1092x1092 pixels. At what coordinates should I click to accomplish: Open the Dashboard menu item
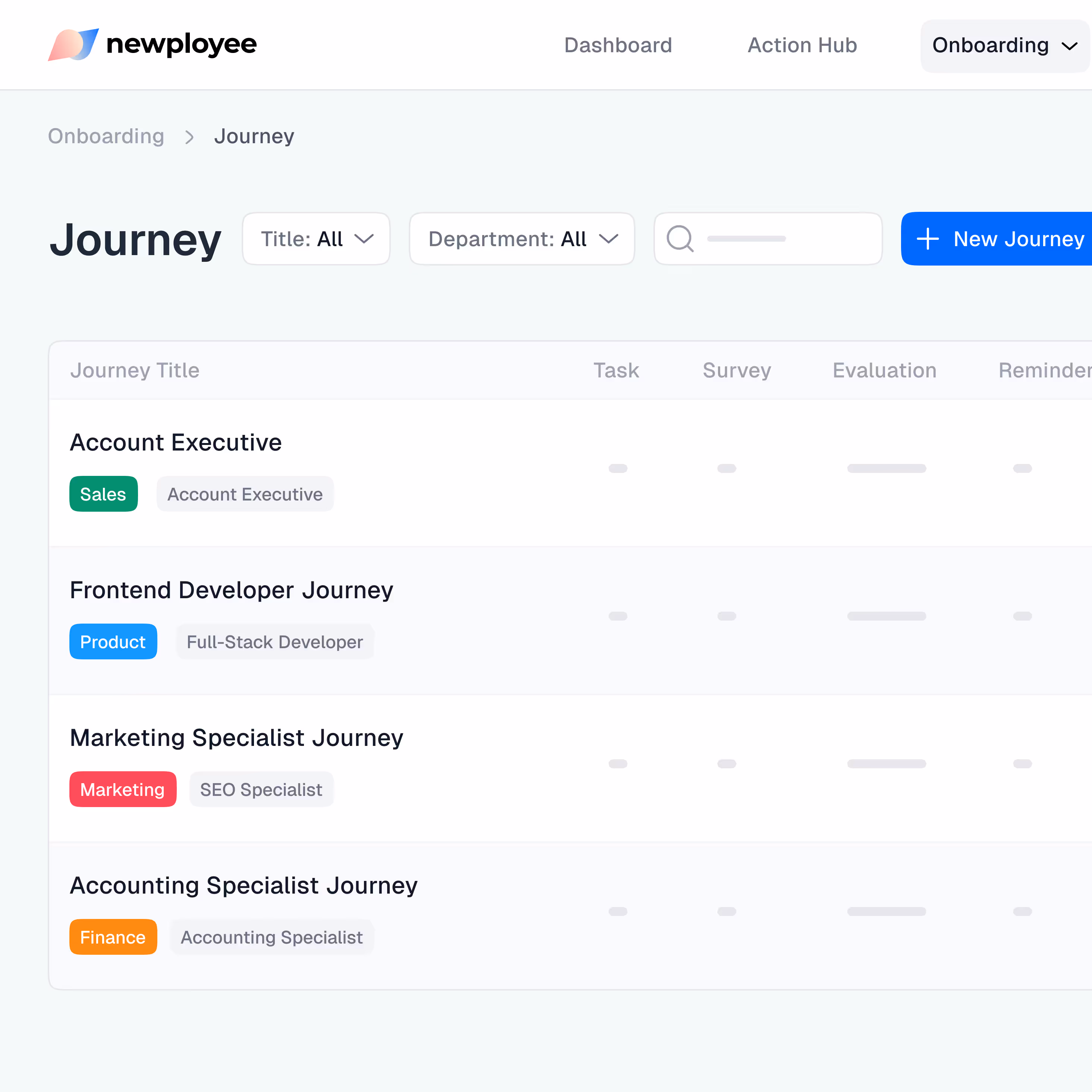(x=618, y=45)
